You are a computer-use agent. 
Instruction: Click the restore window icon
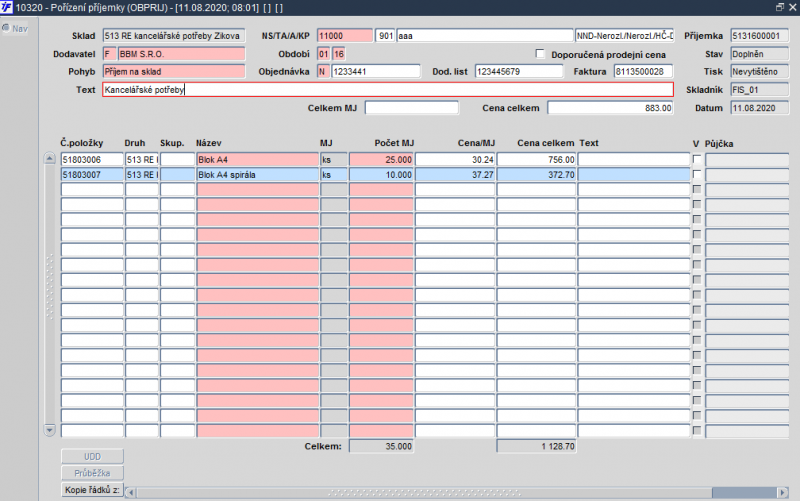coord(780,7)
